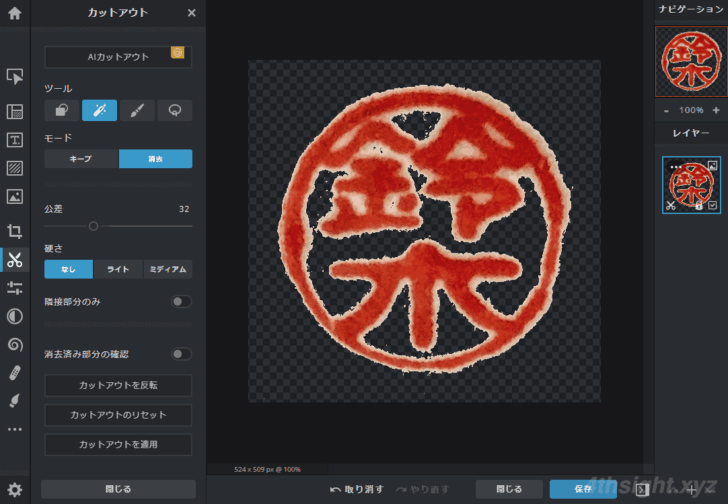Open the settings gear icon
The width and height of the screenshot is (728, 504).
[15, 489]
